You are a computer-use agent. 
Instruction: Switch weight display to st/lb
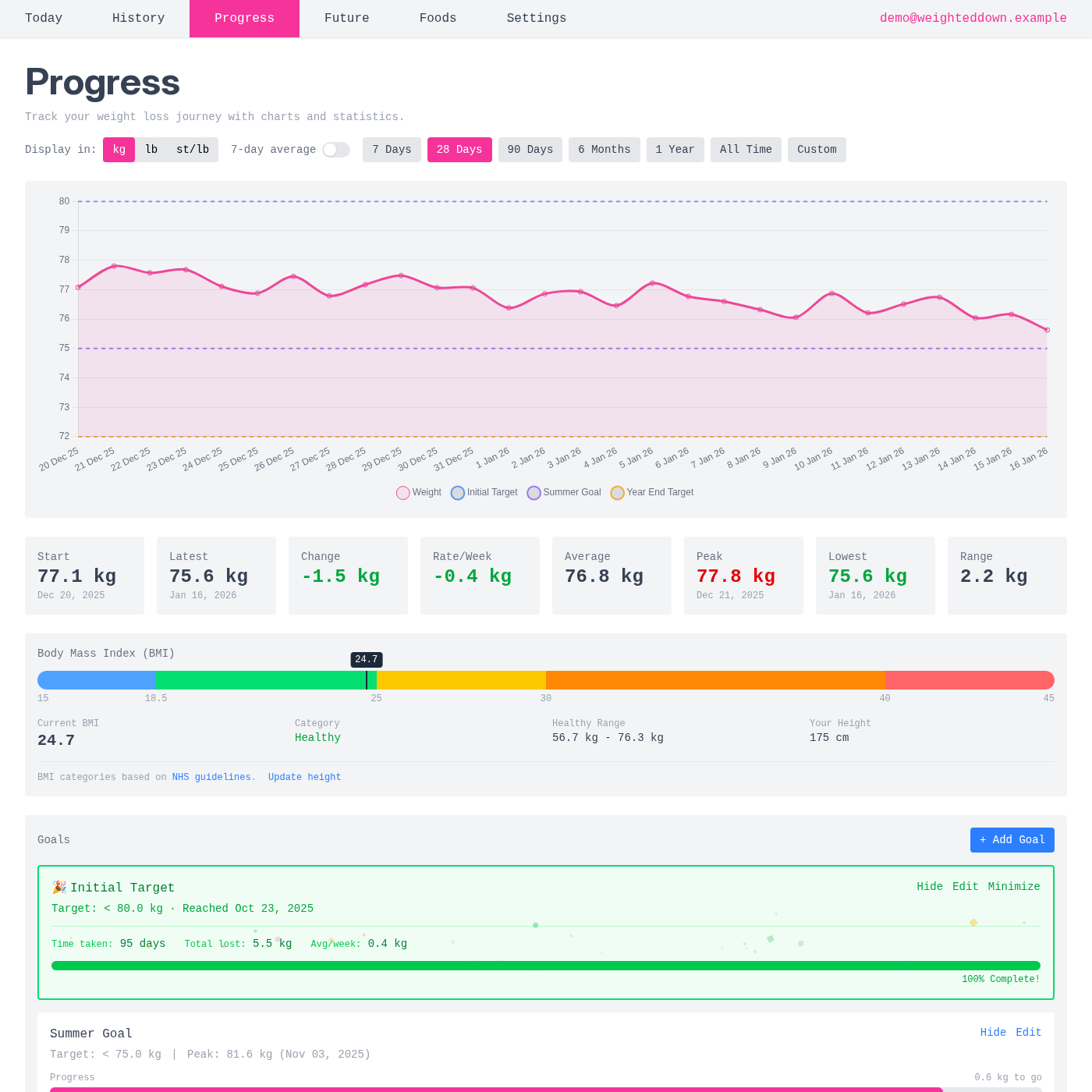(x=192, y=150)
